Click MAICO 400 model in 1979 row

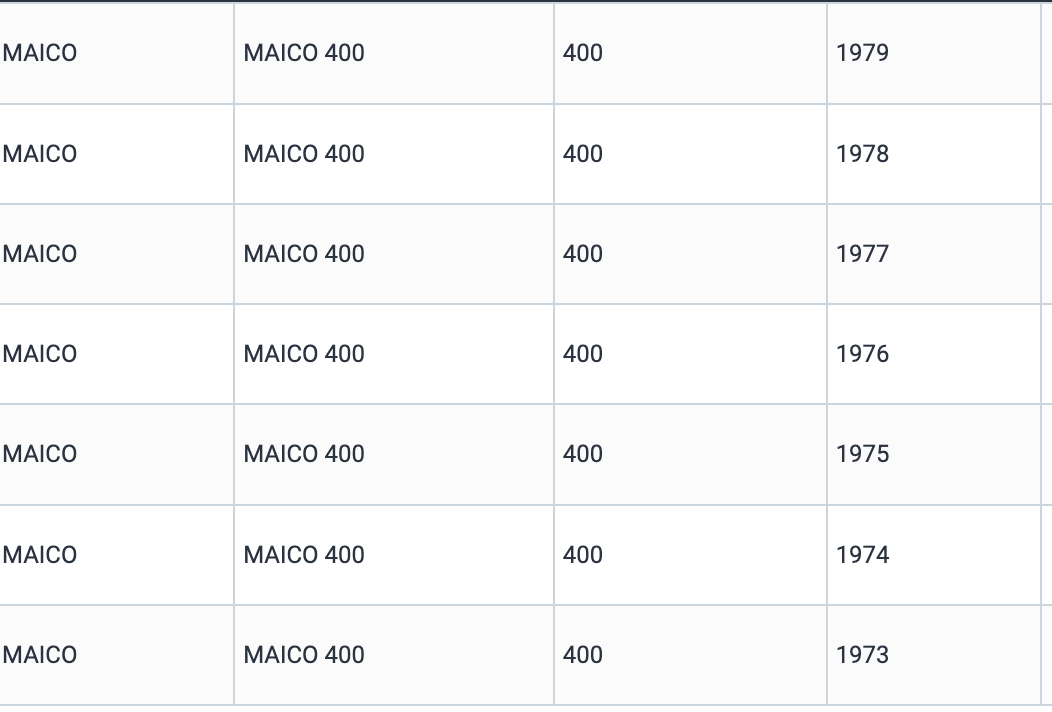point(304,53)
